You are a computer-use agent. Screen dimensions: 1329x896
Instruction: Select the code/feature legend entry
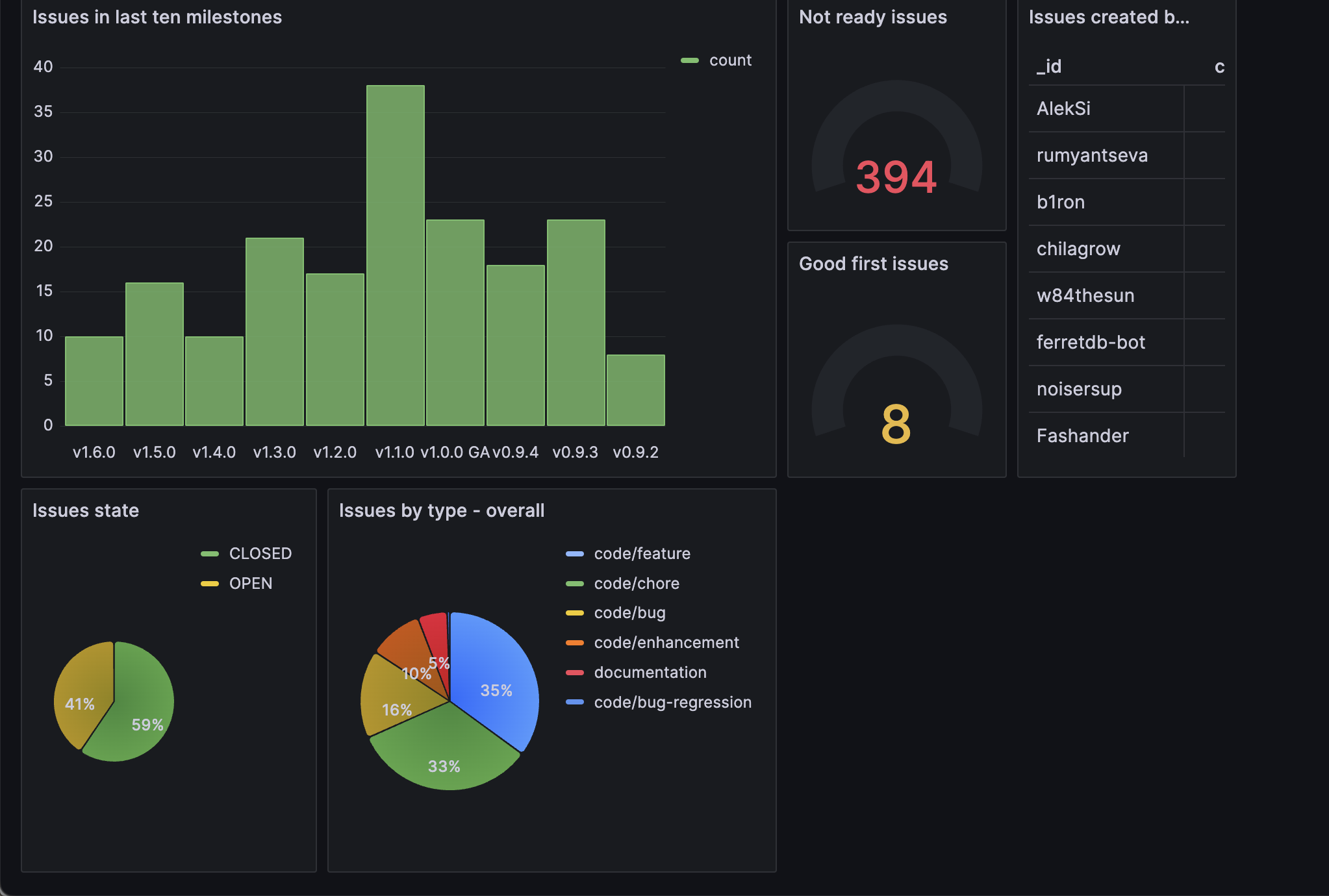642,553
